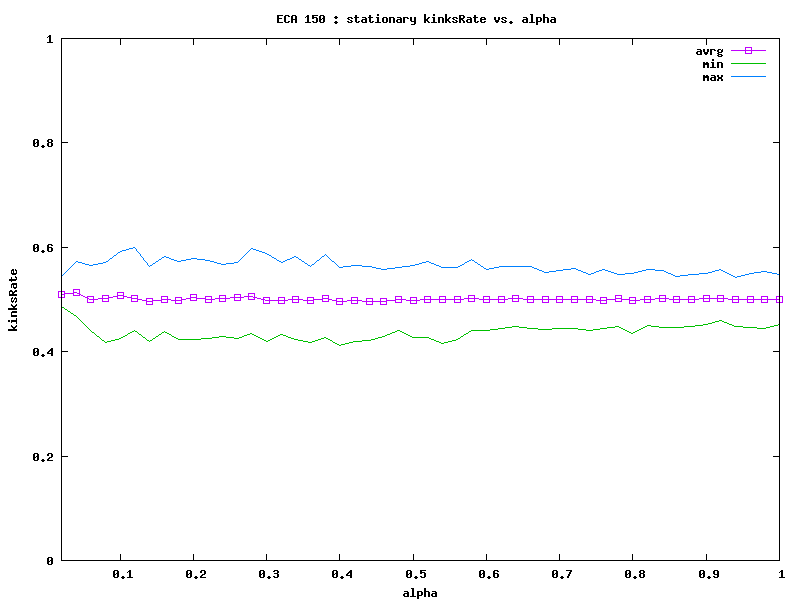Viewport: 800px width, 600px height.
Task: Click the 0.2 tick label on the y-axis
Action: click(x=42, y=457)
